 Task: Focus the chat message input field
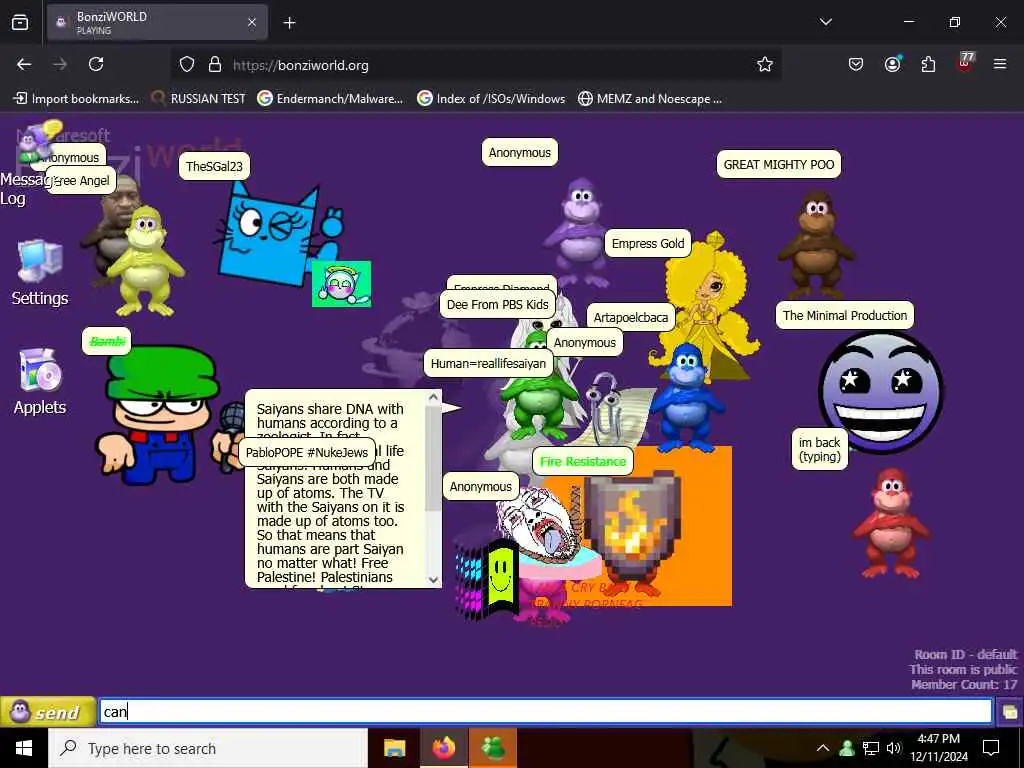click(x=545, y=711)
